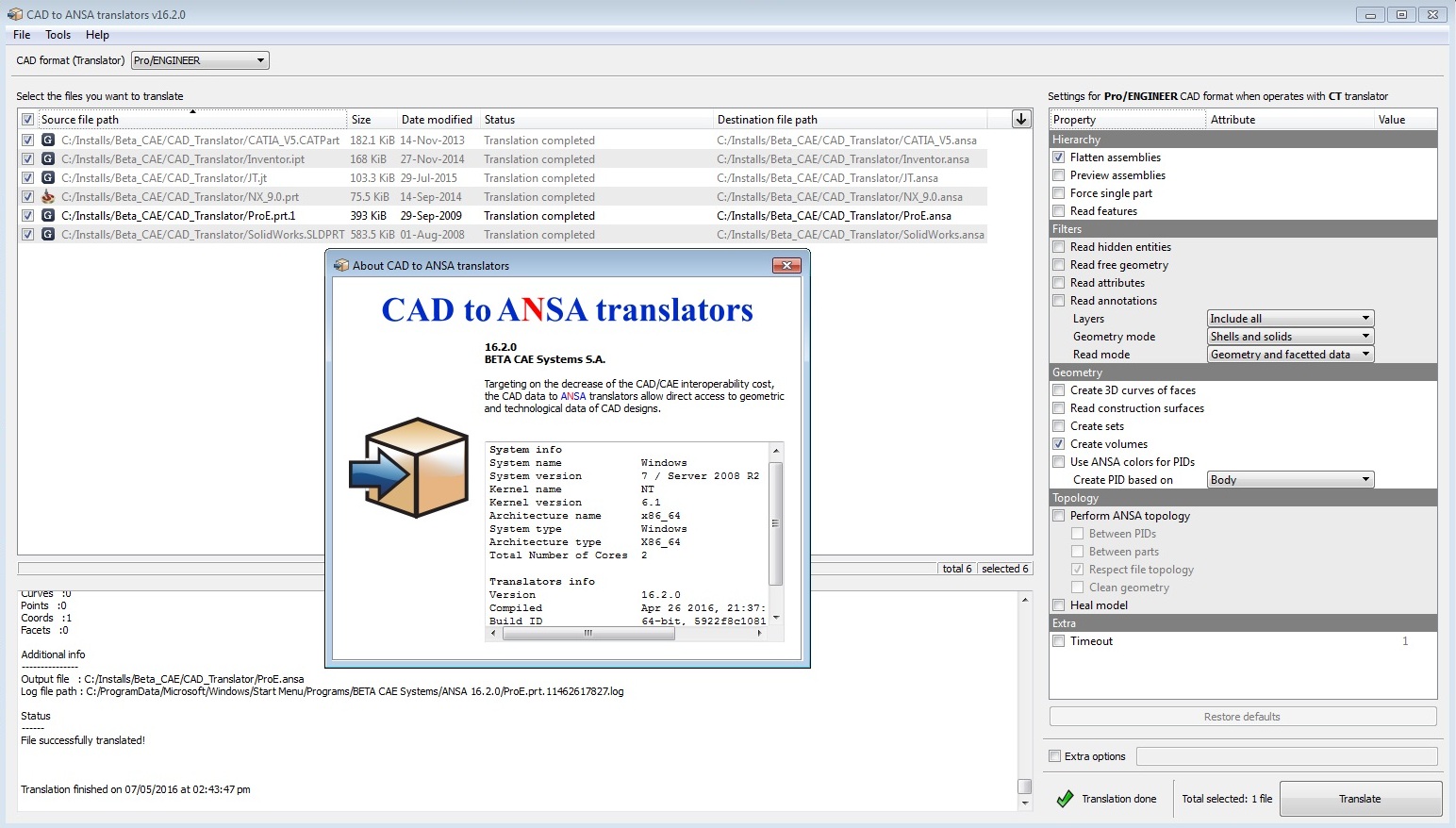This screenshot has height=828, width=1456.
Task: Enable the Heal model option
Action: [x=1059, y=605]
